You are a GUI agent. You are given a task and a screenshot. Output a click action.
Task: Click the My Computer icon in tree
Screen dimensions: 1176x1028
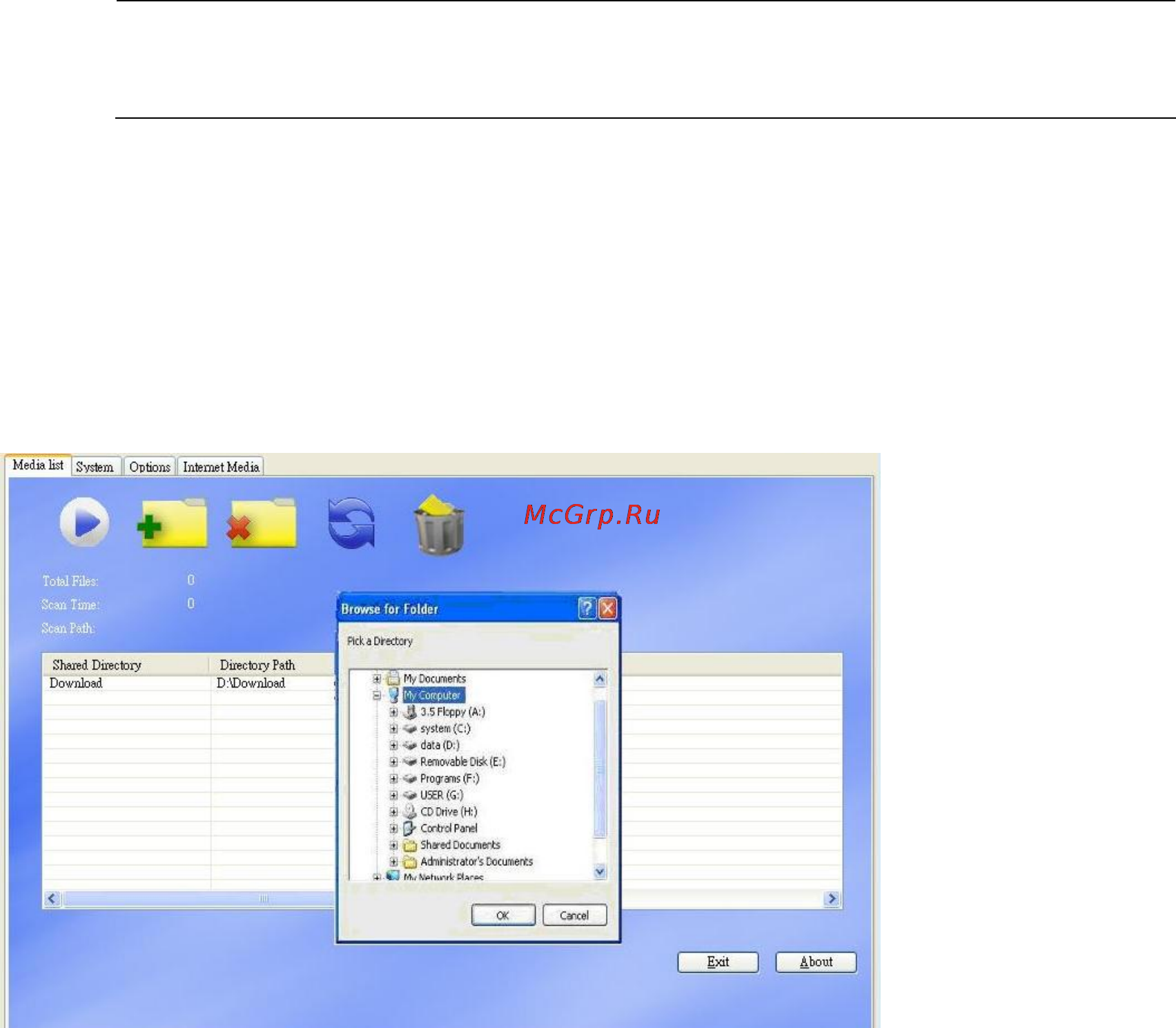(393, 695)
